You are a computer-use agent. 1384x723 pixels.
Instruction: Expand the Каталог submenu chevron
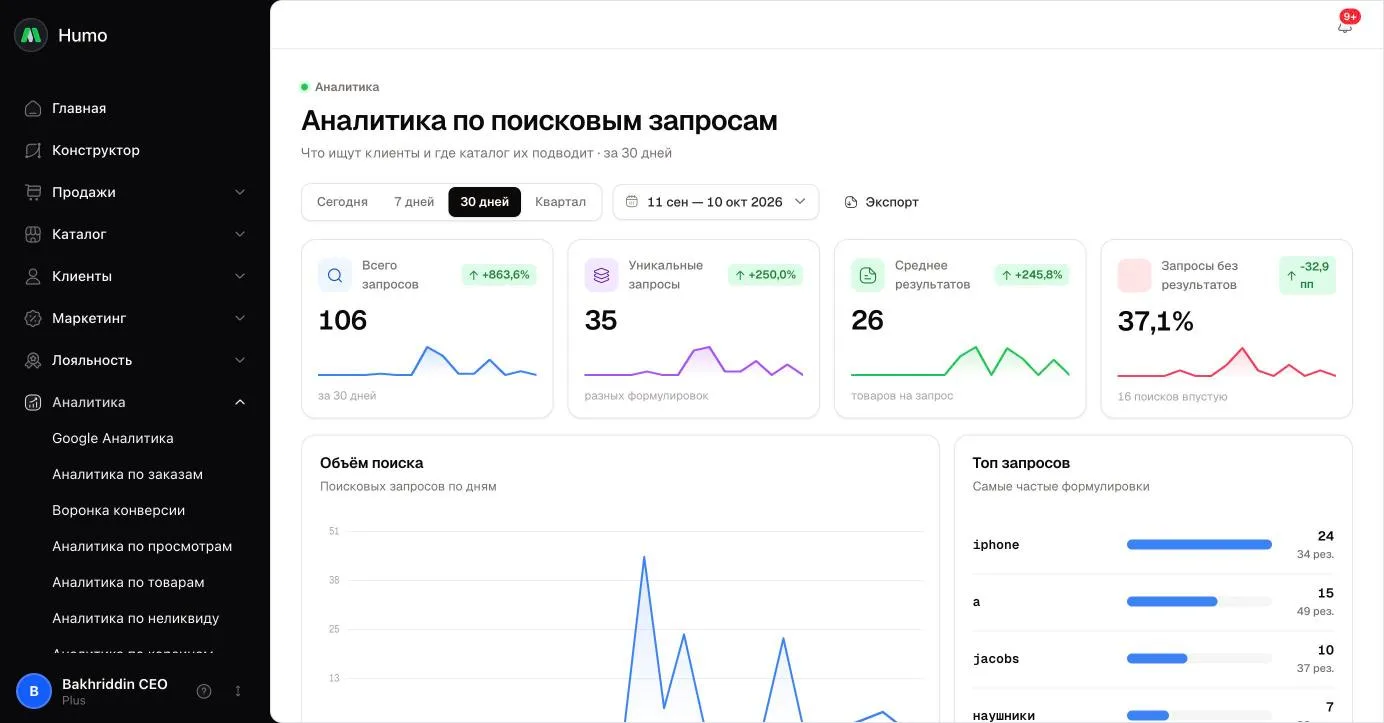pos(240,234)
